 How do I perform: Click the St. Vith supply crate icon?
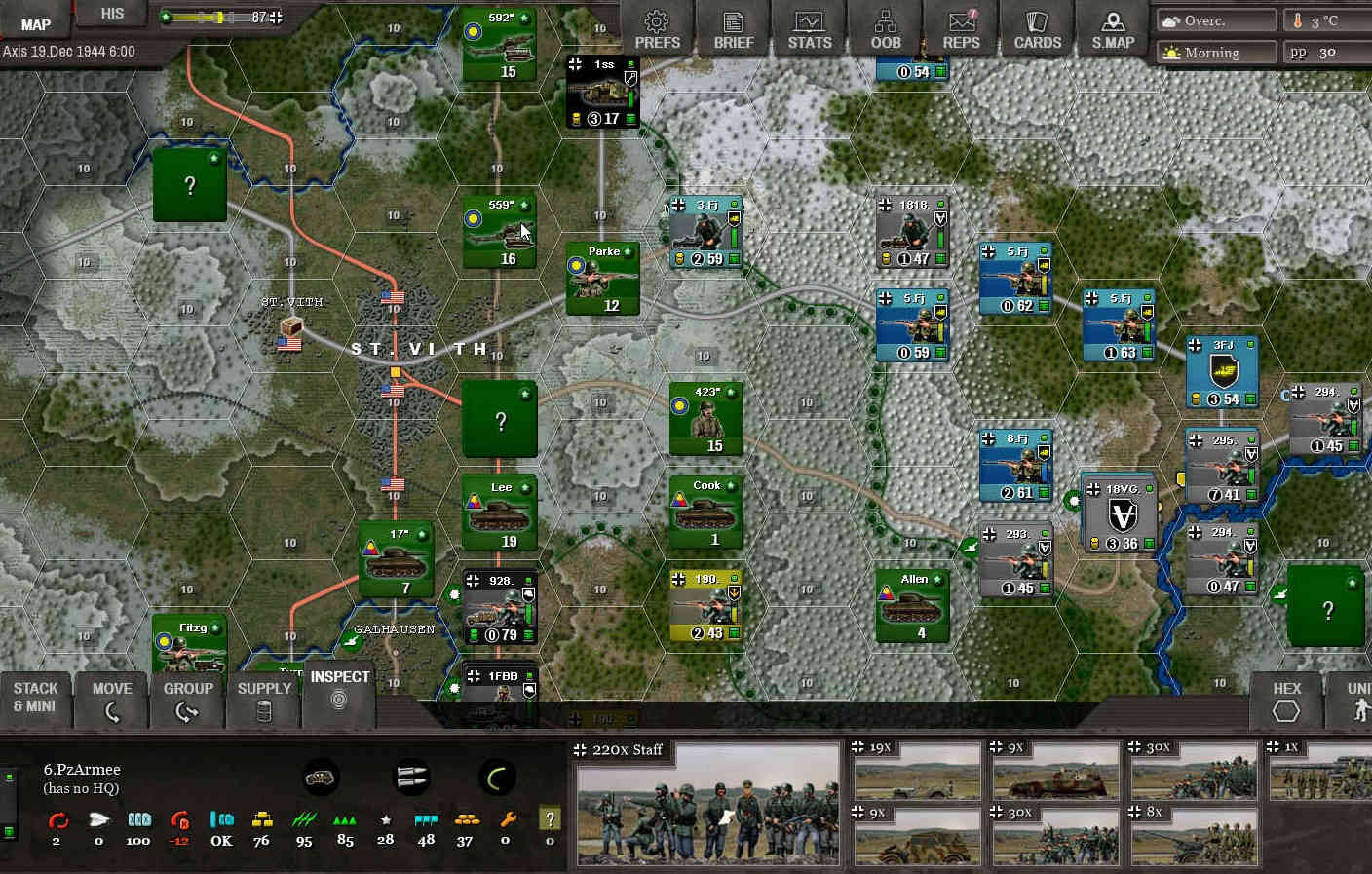pyautogui.click(x=290, y=327)
